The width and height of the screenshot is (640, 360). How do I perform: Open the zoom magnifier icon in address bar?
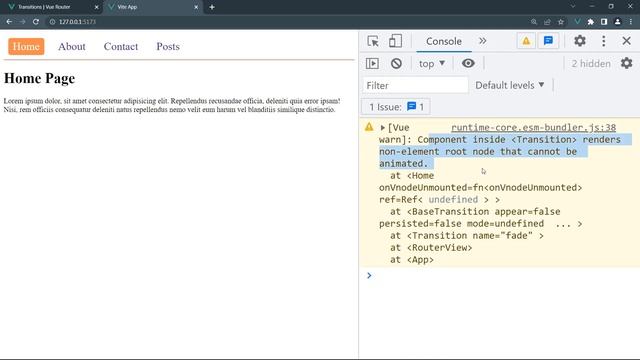pyautogui.click(x=534, y=22)
